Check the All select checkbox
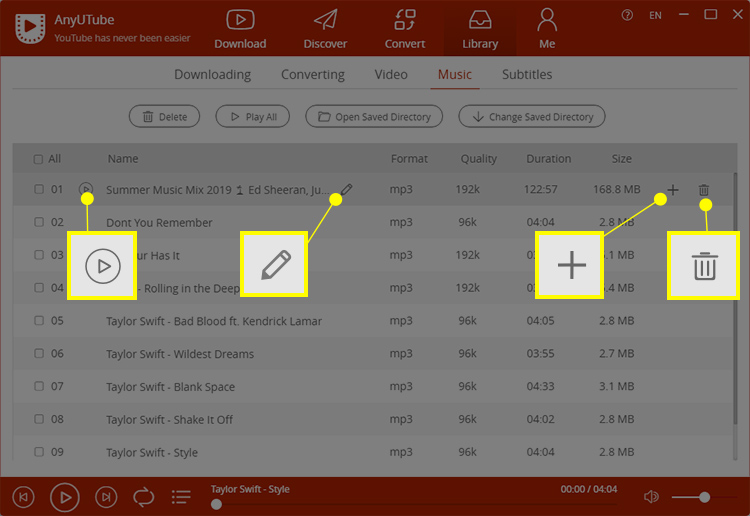This screenshot has width=750, height=516. (38, 159)
